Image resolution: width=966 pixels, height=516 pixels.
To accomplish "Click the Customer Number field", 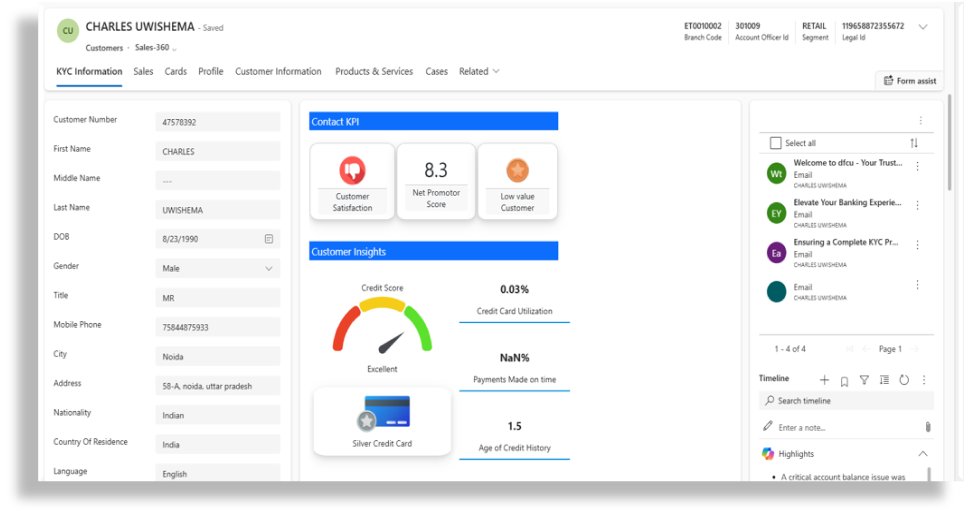I will 217,122.
